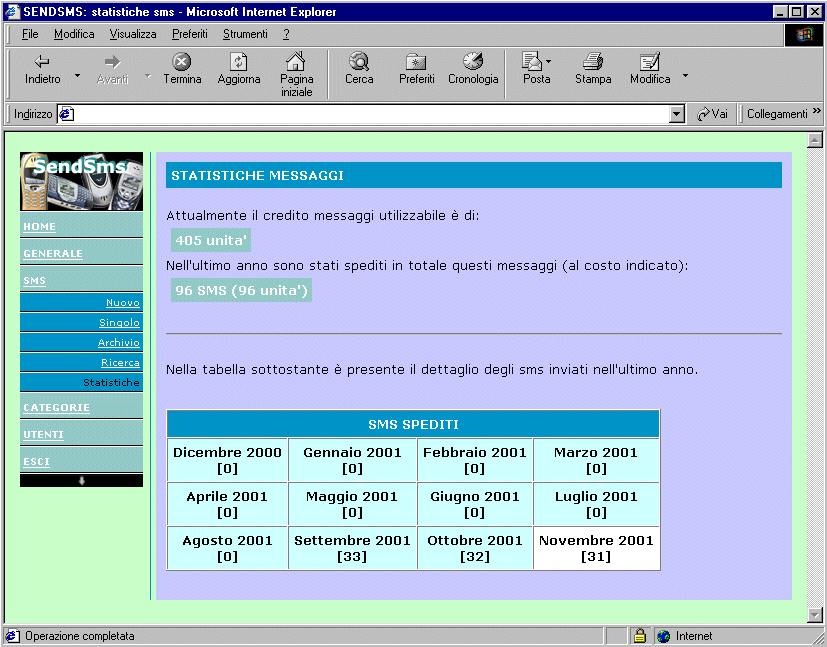Select the 'Novembre 2001 [31]' cell
This screenshot has width=827, height=647.
coord(597,548)
